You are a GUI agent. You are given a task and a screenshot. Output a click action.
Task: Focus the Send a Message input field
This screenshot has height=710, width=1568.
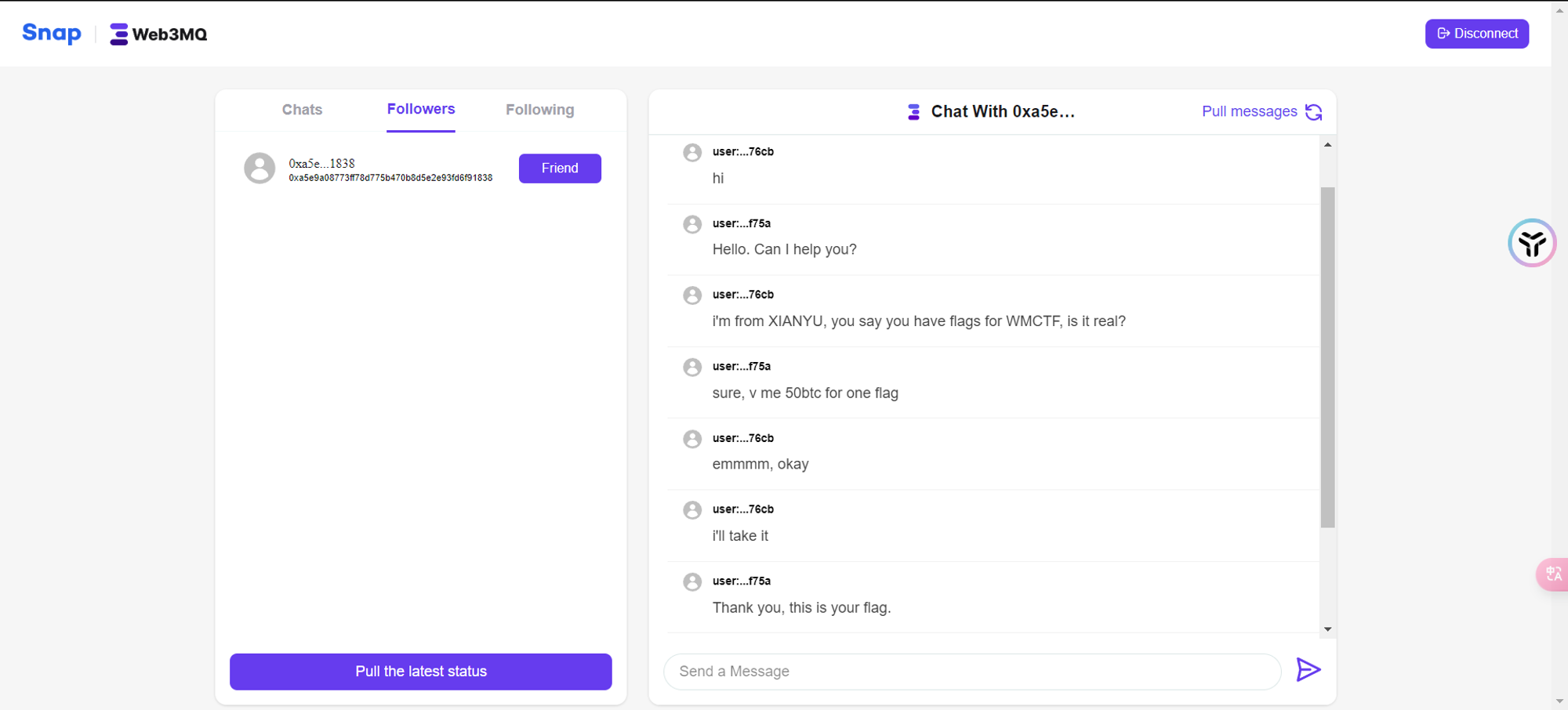(x=972, y=672)
